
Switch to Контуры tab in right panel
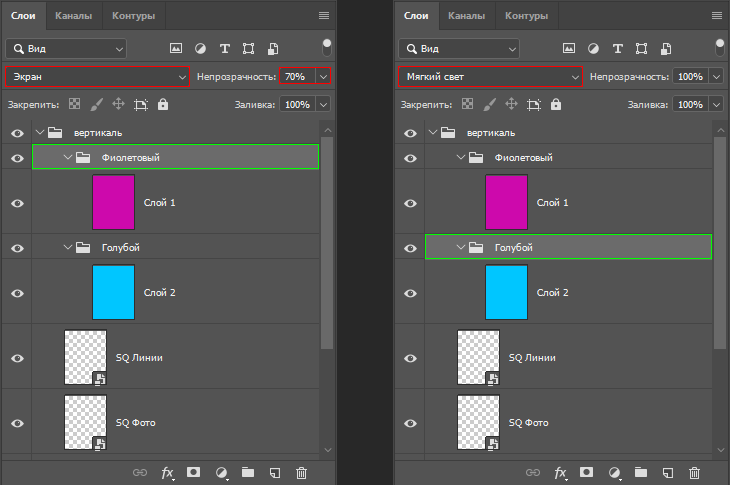coord(527,16)
